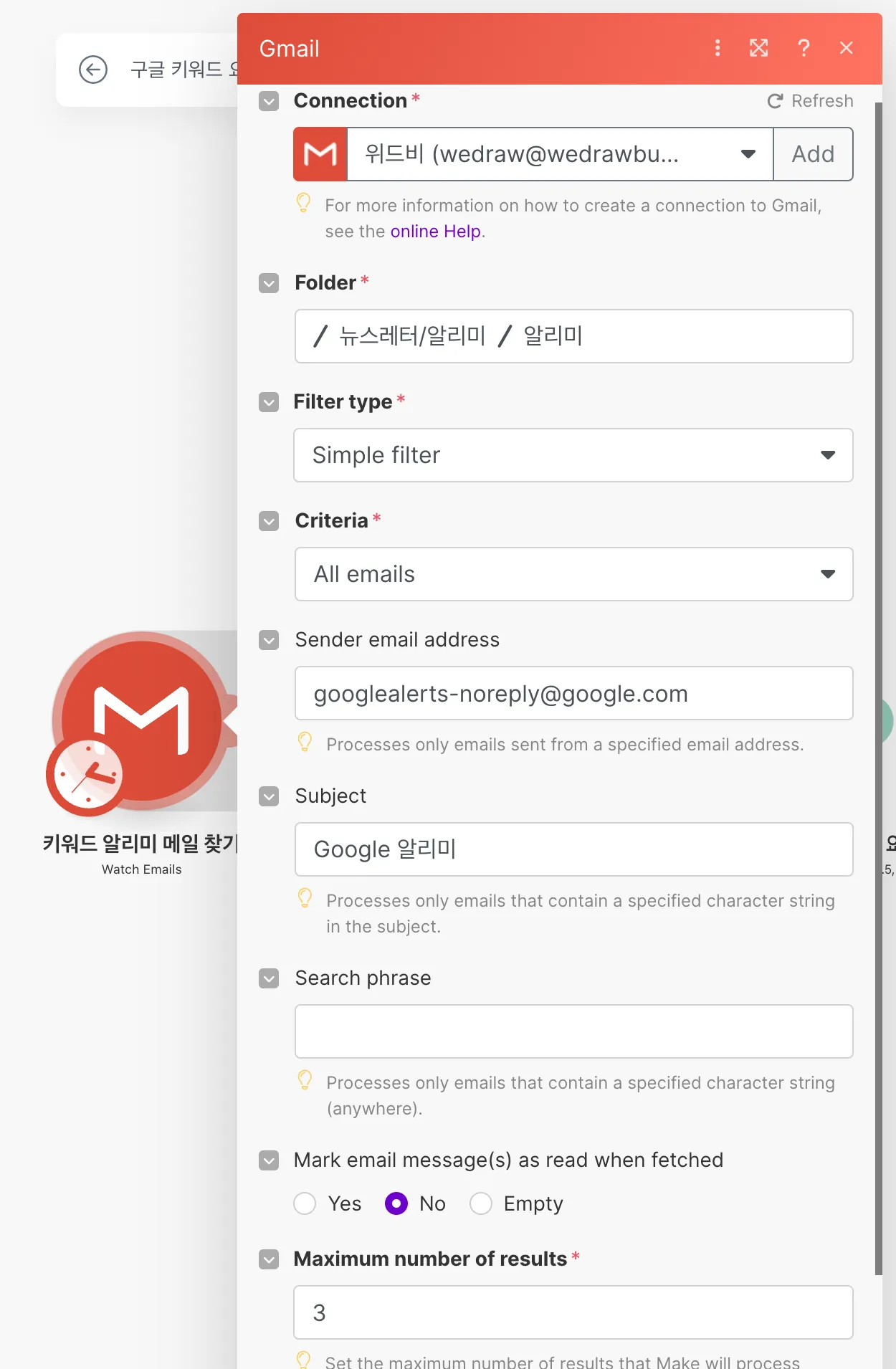896x1369 pixels.
Task: Click the Maximum number of results field
Action: 573,1312
